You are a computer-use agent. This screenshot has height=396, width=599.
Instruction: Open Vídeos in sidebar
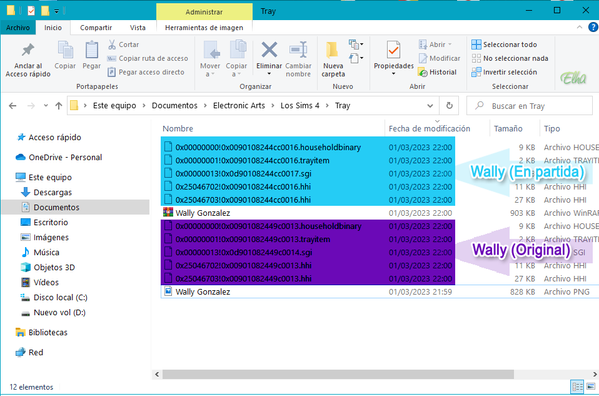click(x=39, y=283)
